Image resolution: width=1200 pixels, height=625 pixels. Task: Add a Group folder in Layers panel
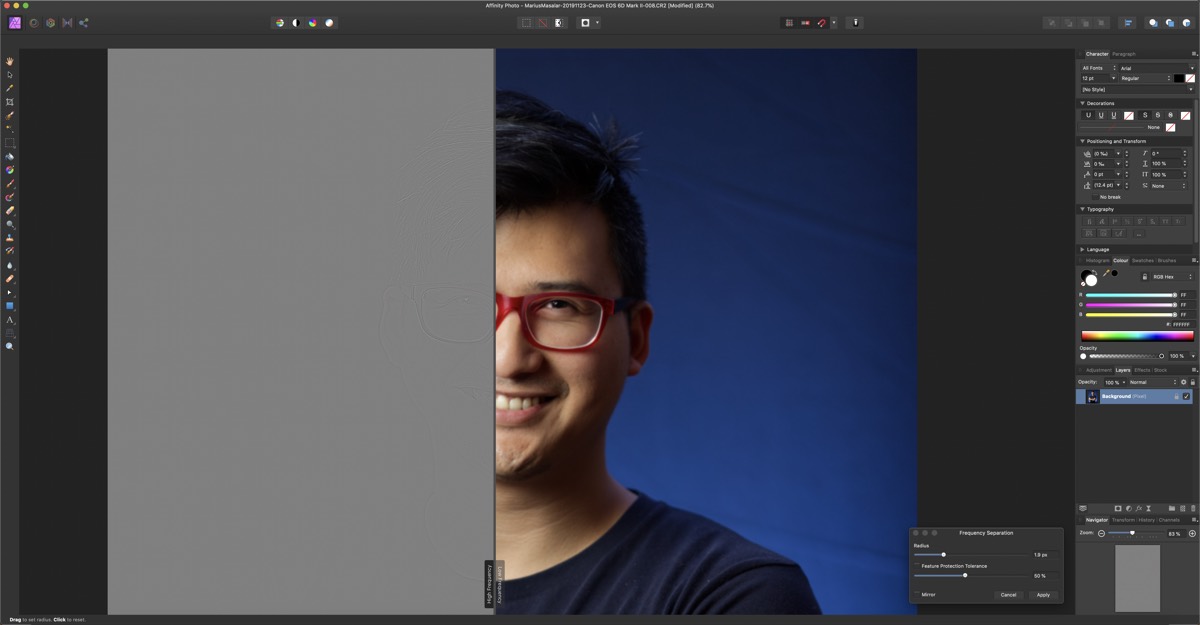point(1171,508)
